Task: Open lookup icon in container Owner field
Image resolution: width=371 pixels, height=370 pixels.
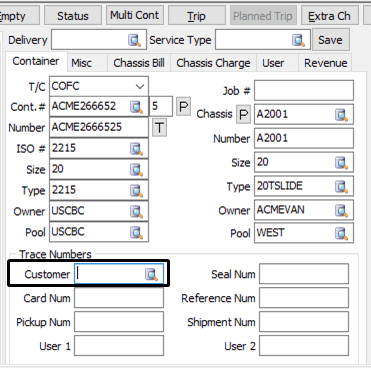Action: click(x=136, y=211)
